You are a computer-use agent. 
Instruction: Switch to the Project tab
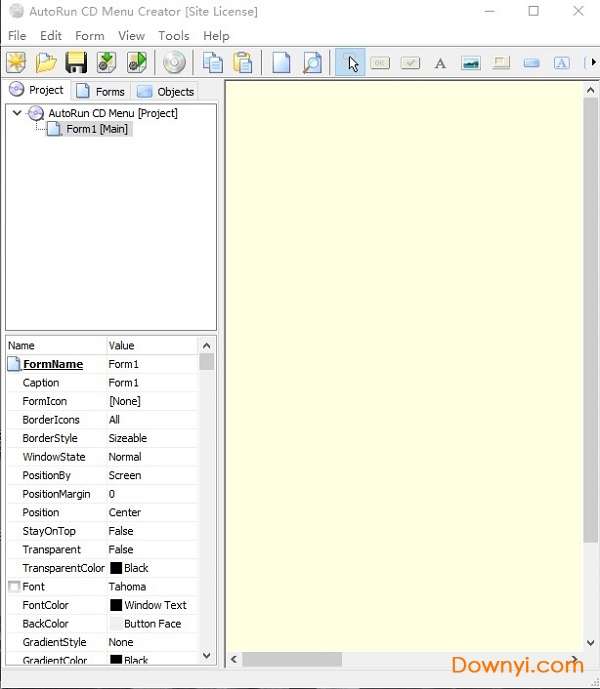[x=36, y=90]
